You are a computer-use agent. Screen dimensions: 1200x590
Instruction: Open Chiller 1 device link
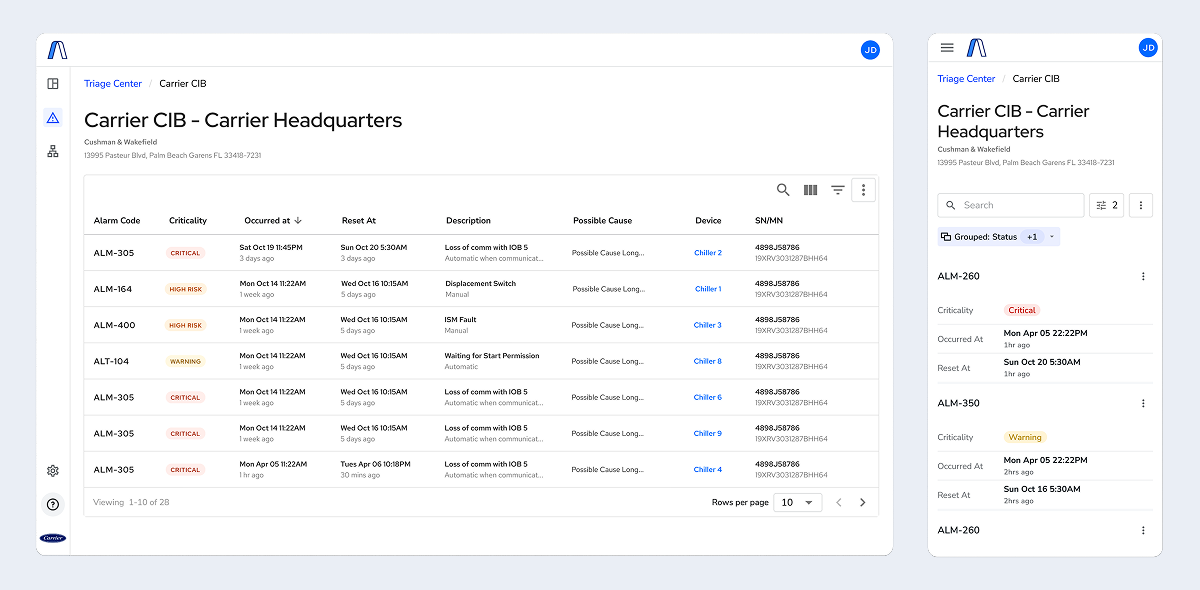point(708,289)
